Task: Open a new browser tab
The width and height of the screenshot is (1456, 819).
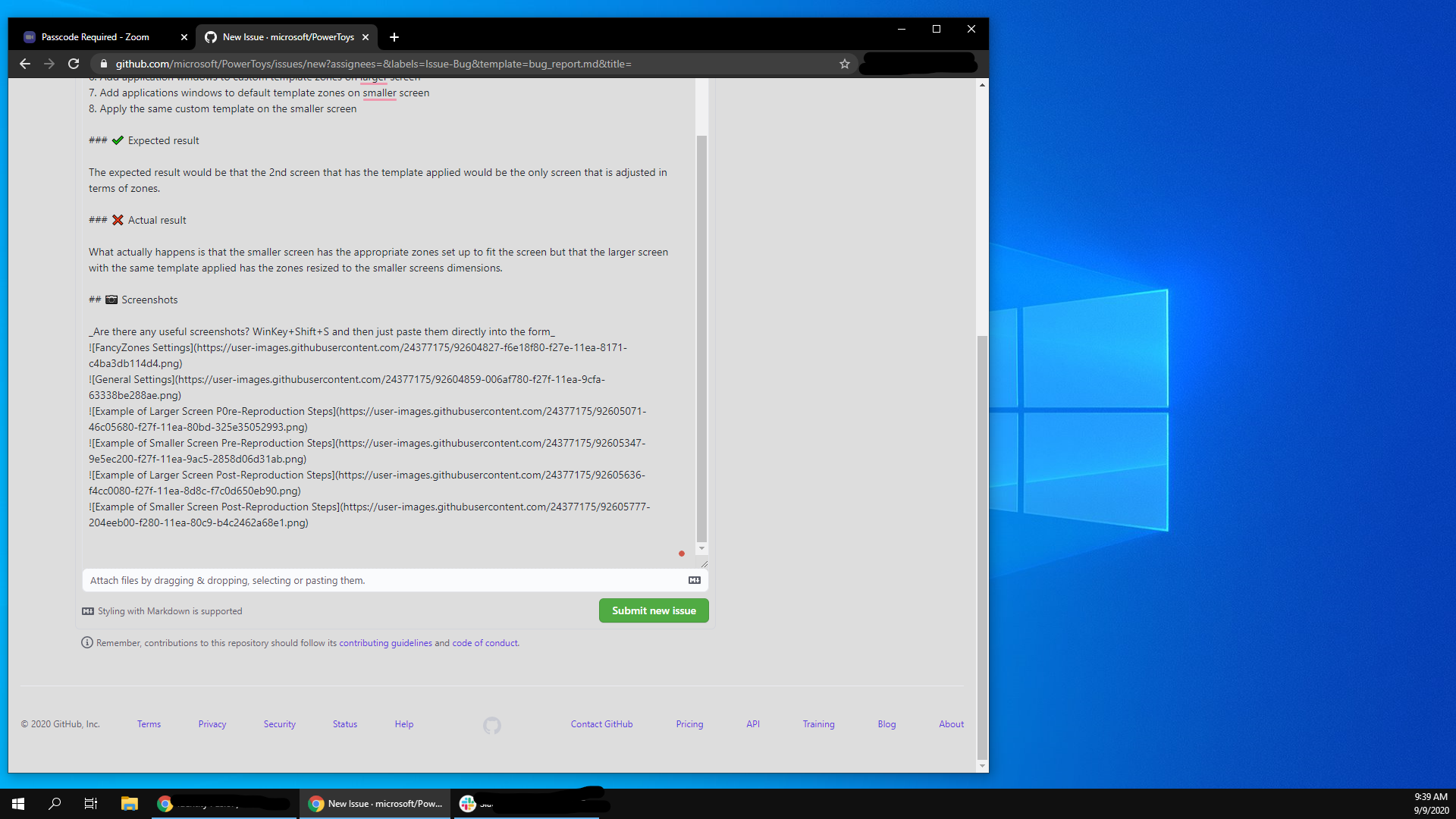Action: (x=394, y=37)
